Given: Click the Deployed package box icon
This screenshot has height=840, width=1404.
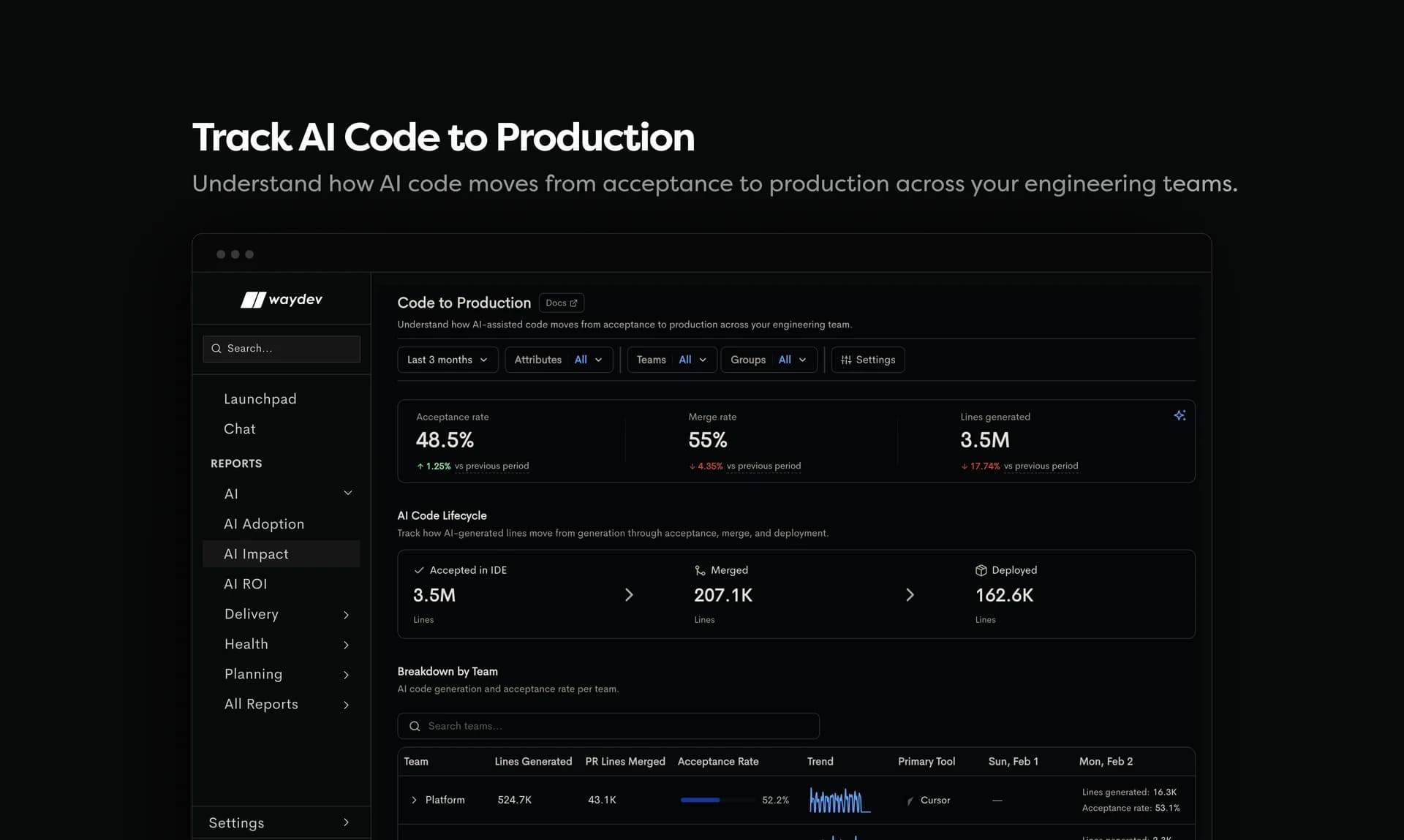Looking at the screenshot, I should (x=981, y=570).
